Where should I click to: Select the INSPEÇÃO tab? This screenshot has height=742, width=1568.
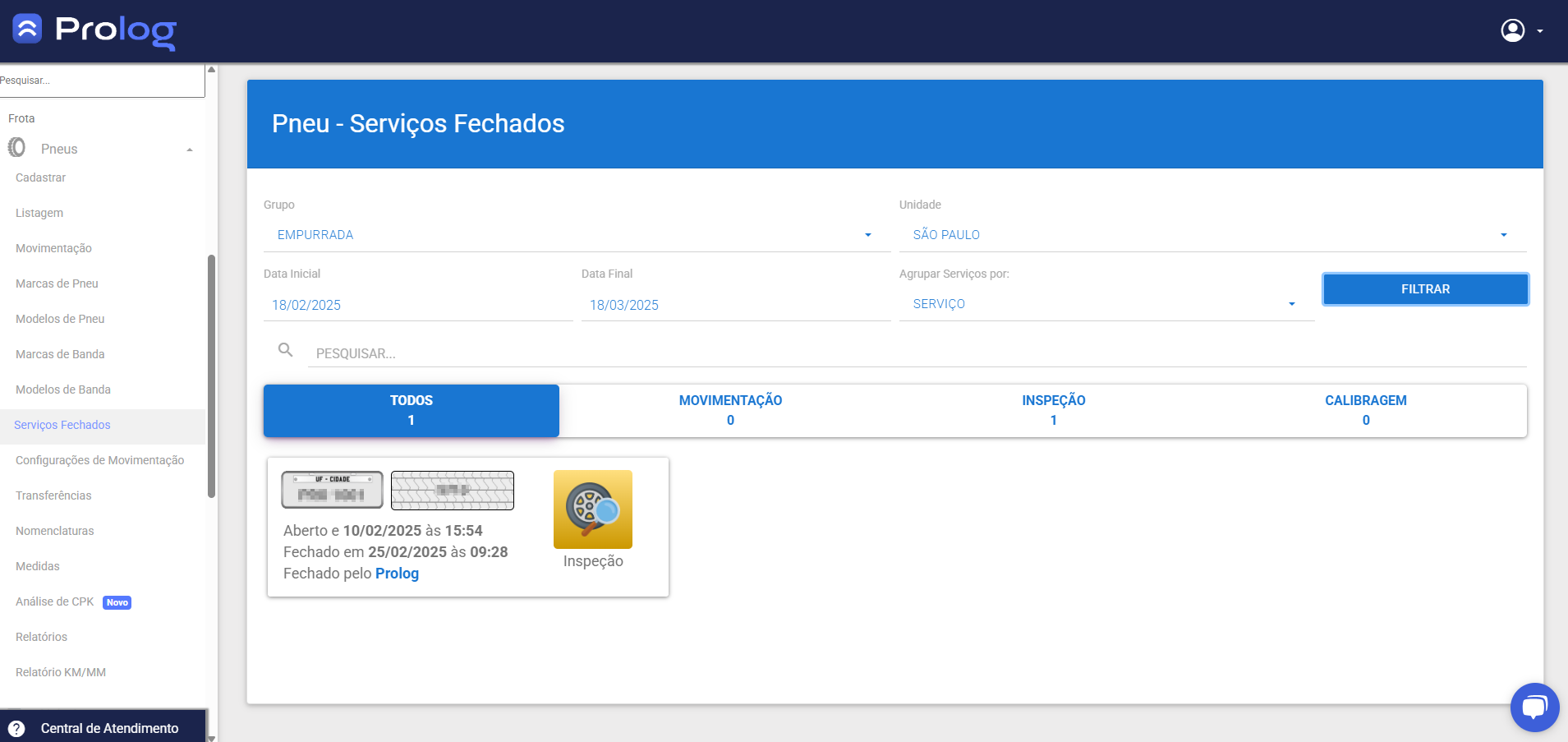click(1053, 410)
